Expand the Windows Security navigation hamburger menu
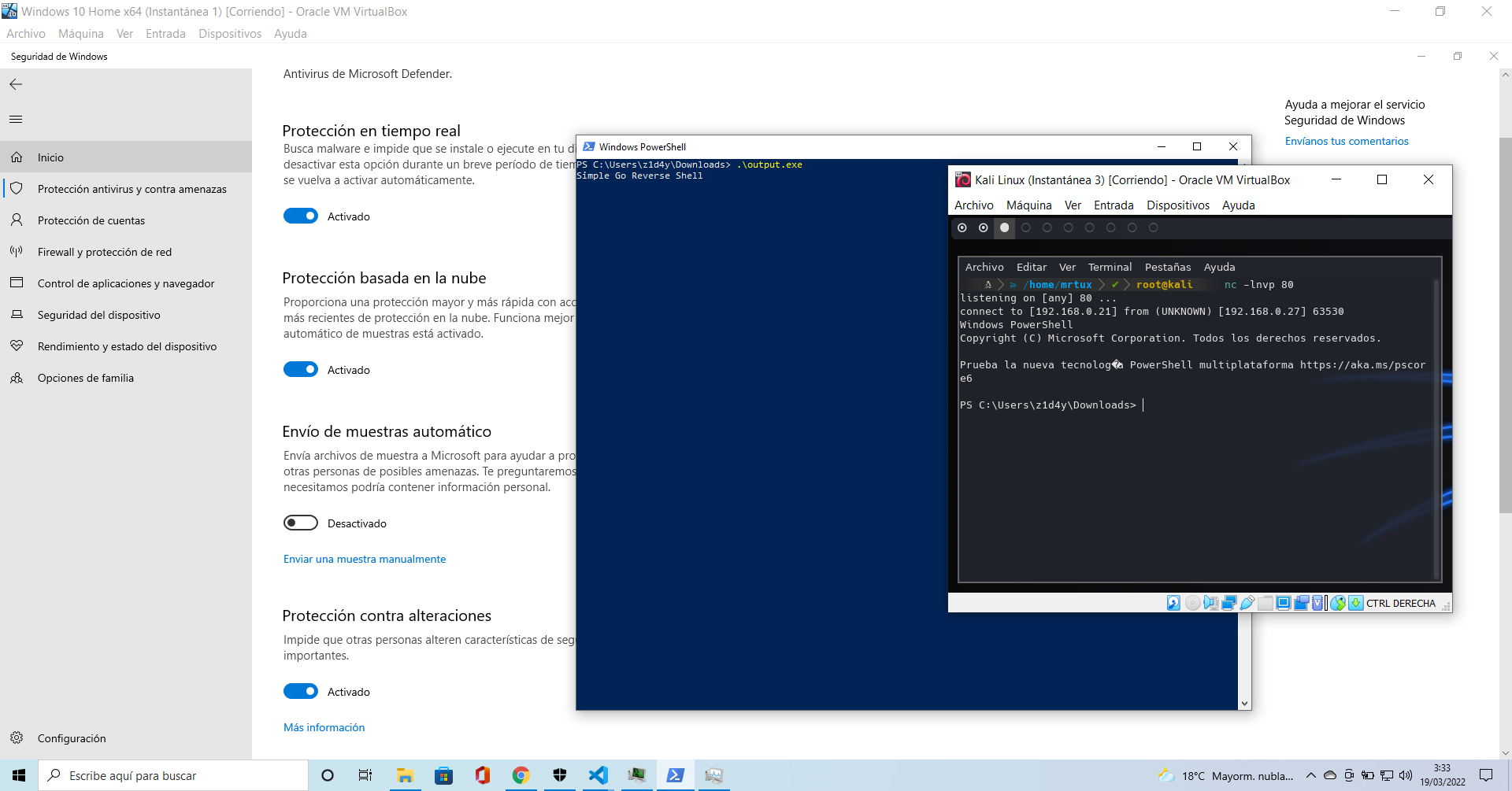This screenshot has width=1512, height=791. (16, 120)
